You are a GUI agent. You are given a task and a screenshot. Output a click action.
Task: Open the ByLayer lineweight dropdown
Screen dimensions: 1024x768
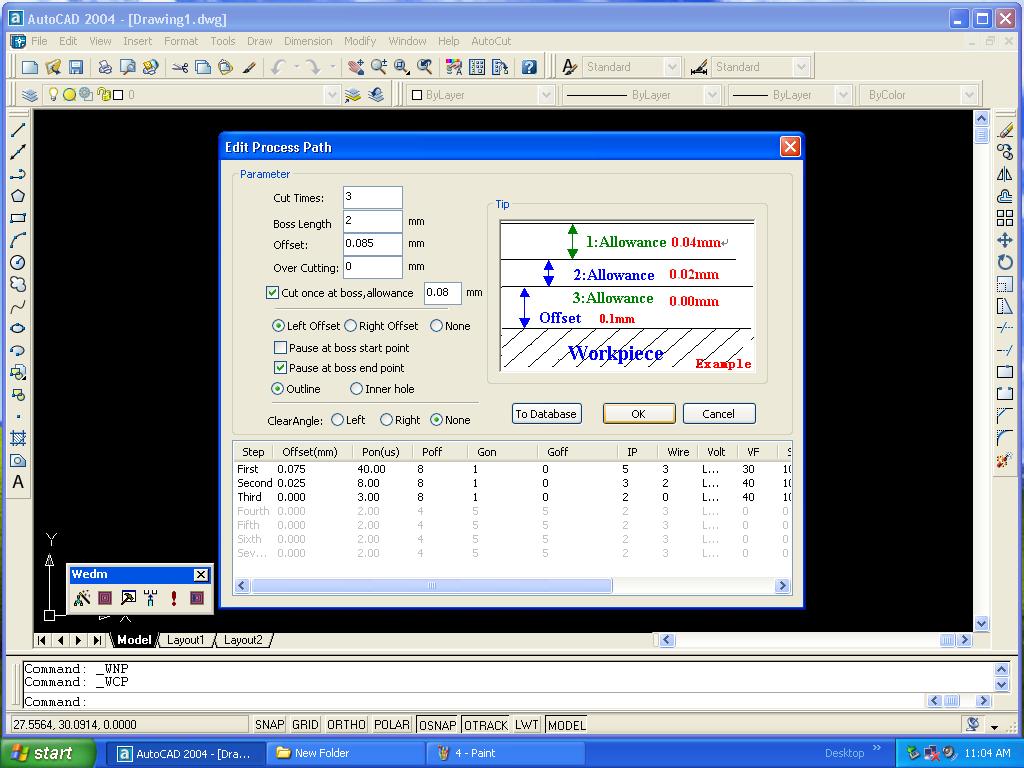(x=843, y=95)
